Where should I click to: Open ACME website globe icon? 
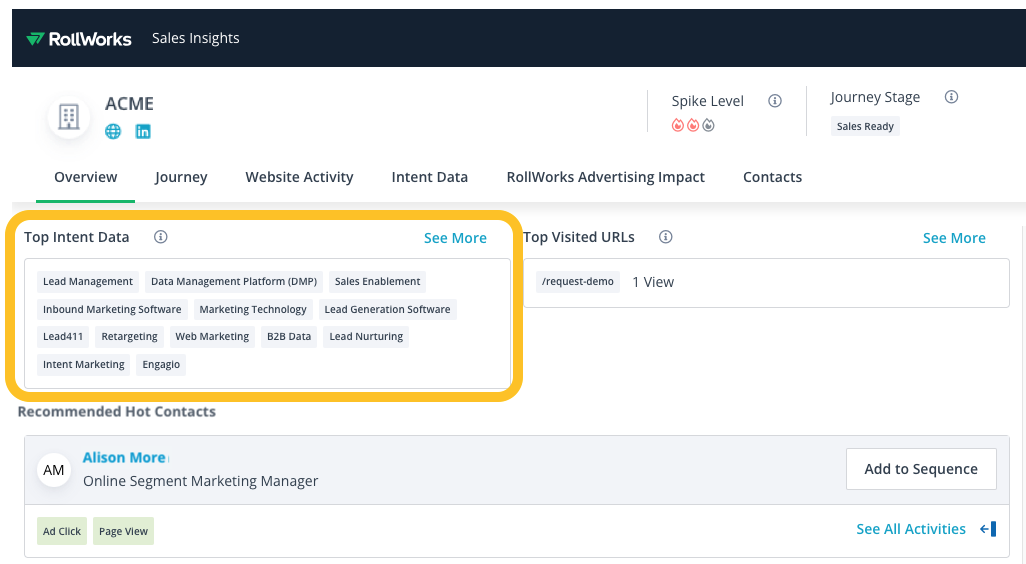pyautogui.click(x=113, y=132)
